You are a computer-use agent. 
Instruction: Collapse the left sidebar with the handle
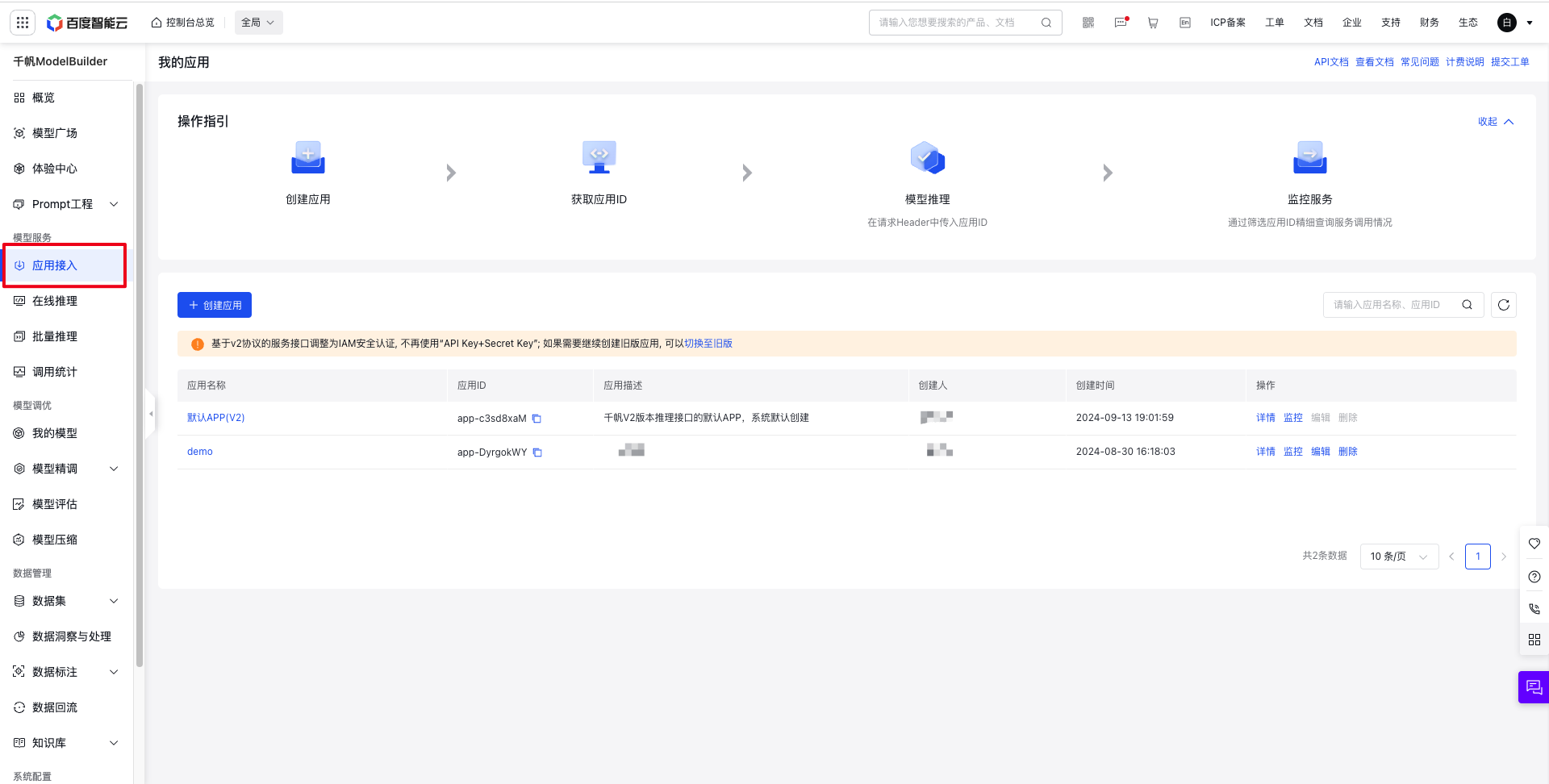click(x=151, y=414)
